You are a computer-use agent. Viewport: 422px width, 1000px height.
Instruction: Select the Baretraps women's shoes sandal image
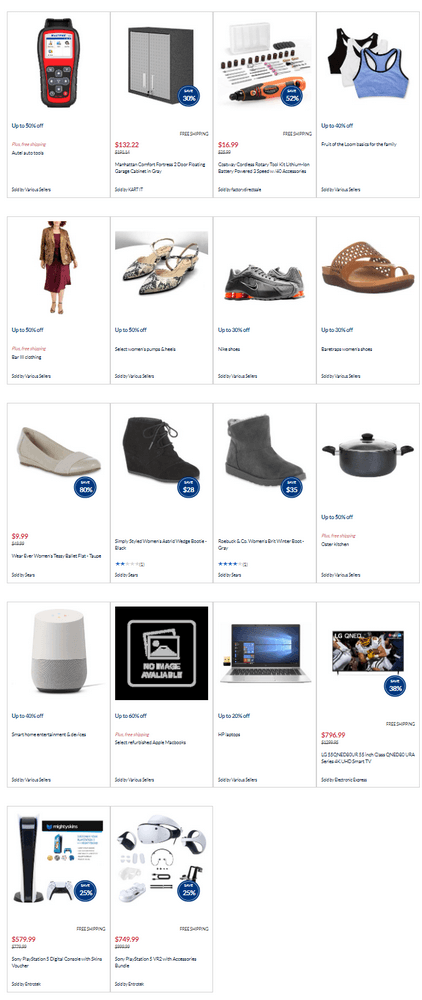pyautogui.click(x=368, y=267)
